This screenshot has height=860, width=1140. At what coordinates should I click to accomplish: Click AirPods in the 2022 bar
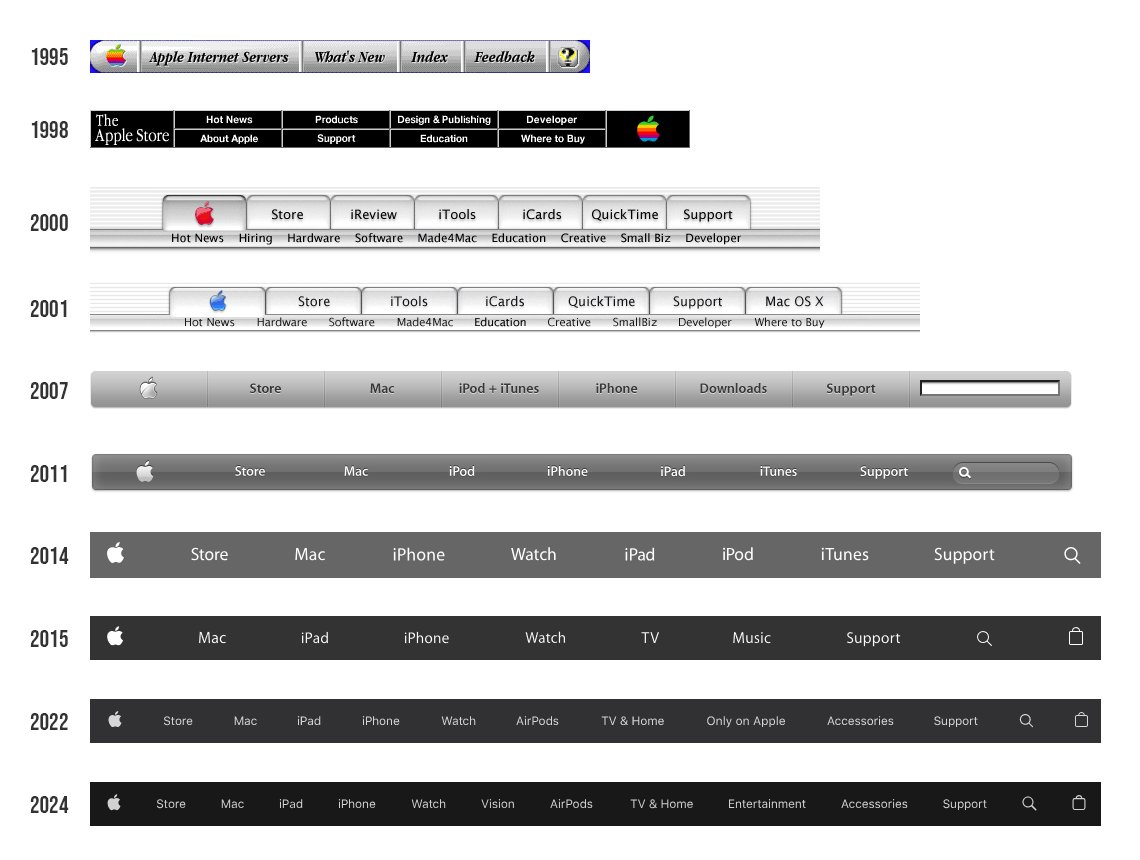(x=537, y=720)
